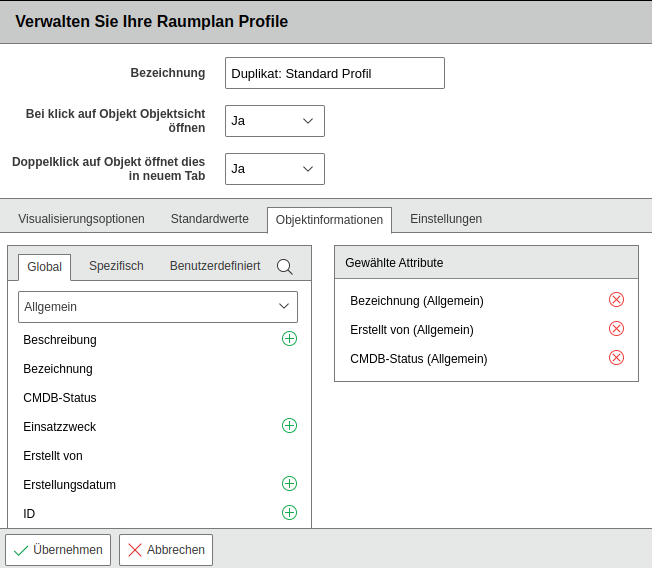This screenshot has height=568, width=652.
Task: Expand the Allgemein category dropdown
Action: pos(158,307)
